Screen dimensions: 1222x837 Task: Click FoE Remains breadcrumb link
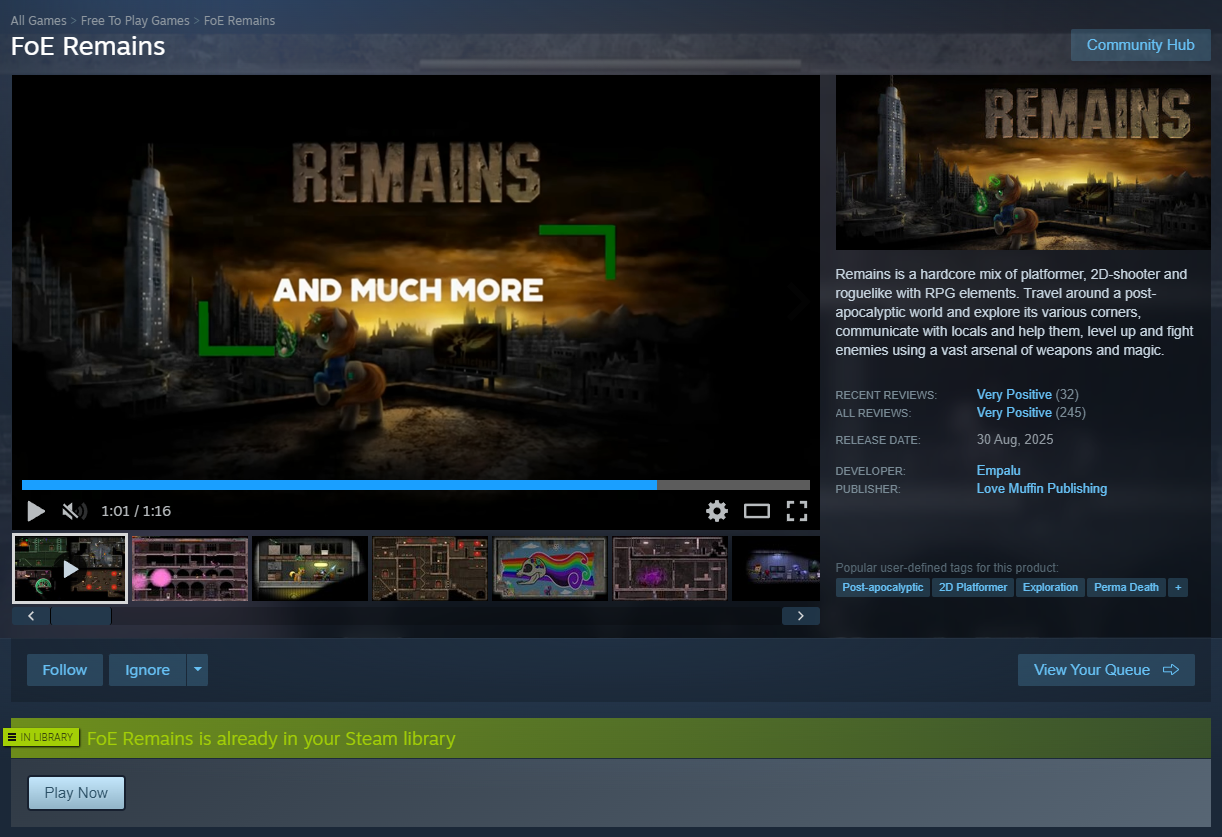[240, 21]
